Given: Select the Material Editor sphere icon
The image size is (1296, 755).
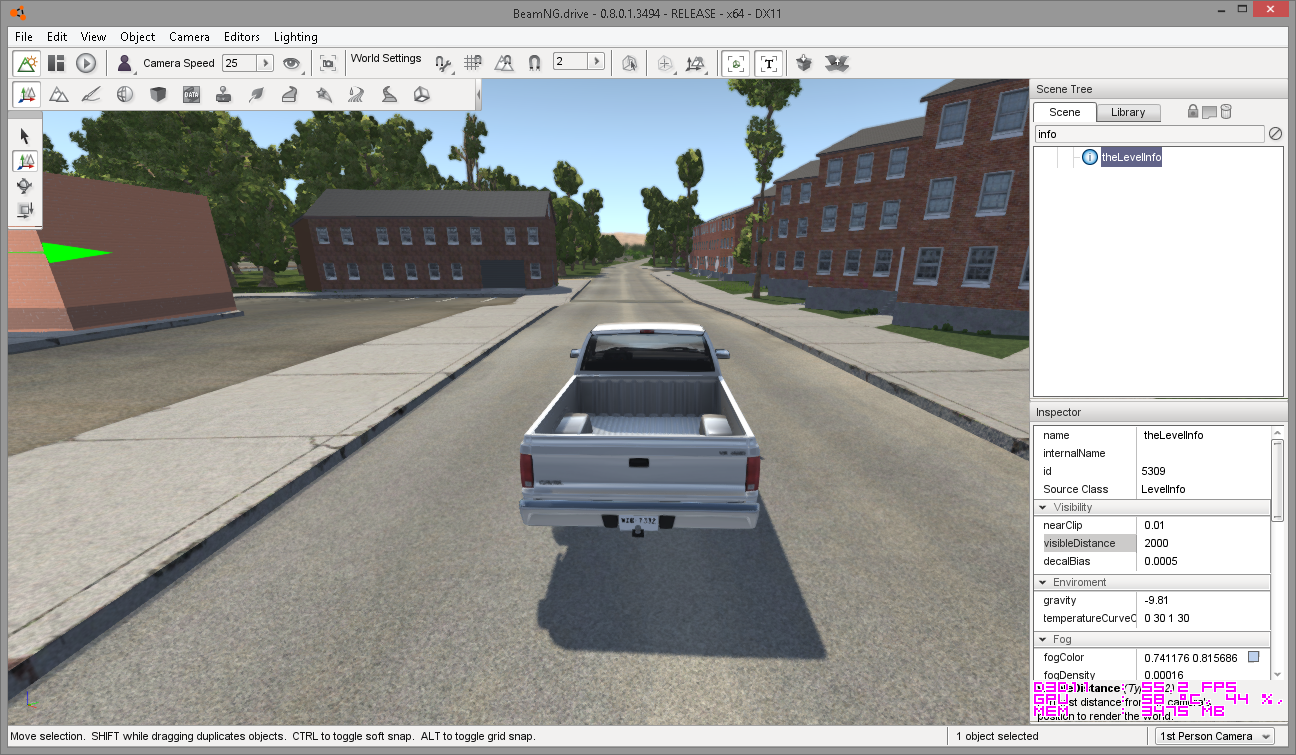Looking at the screenshot, I should pos(125,94).
